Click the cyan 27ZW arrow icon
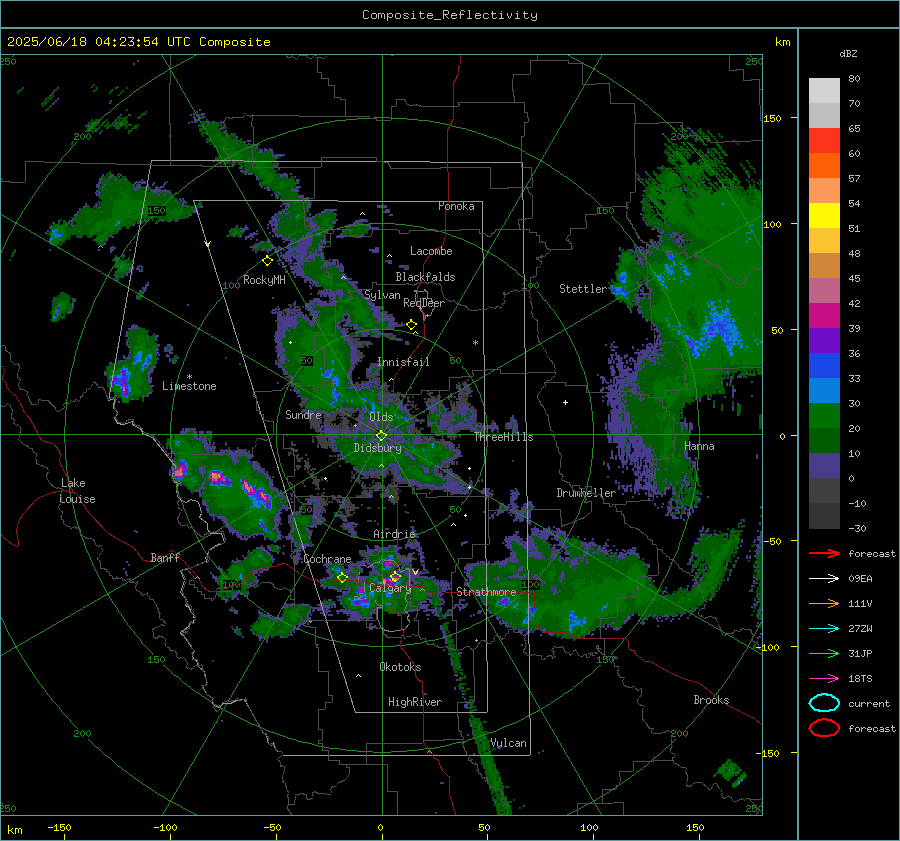Screen dimensions: 900x841 824,629
